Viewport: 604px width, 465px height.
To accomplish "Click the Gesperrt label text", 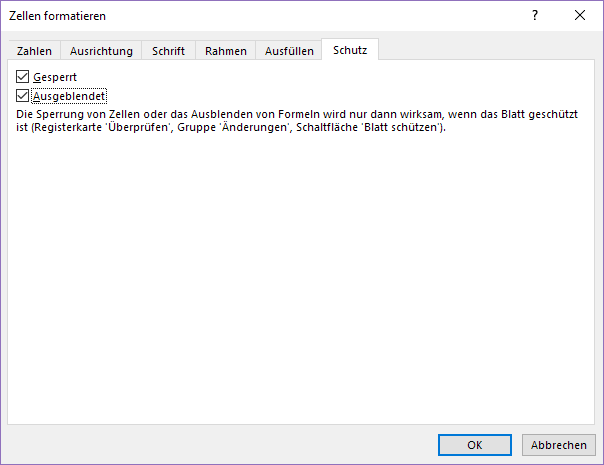I will point(55,77).
